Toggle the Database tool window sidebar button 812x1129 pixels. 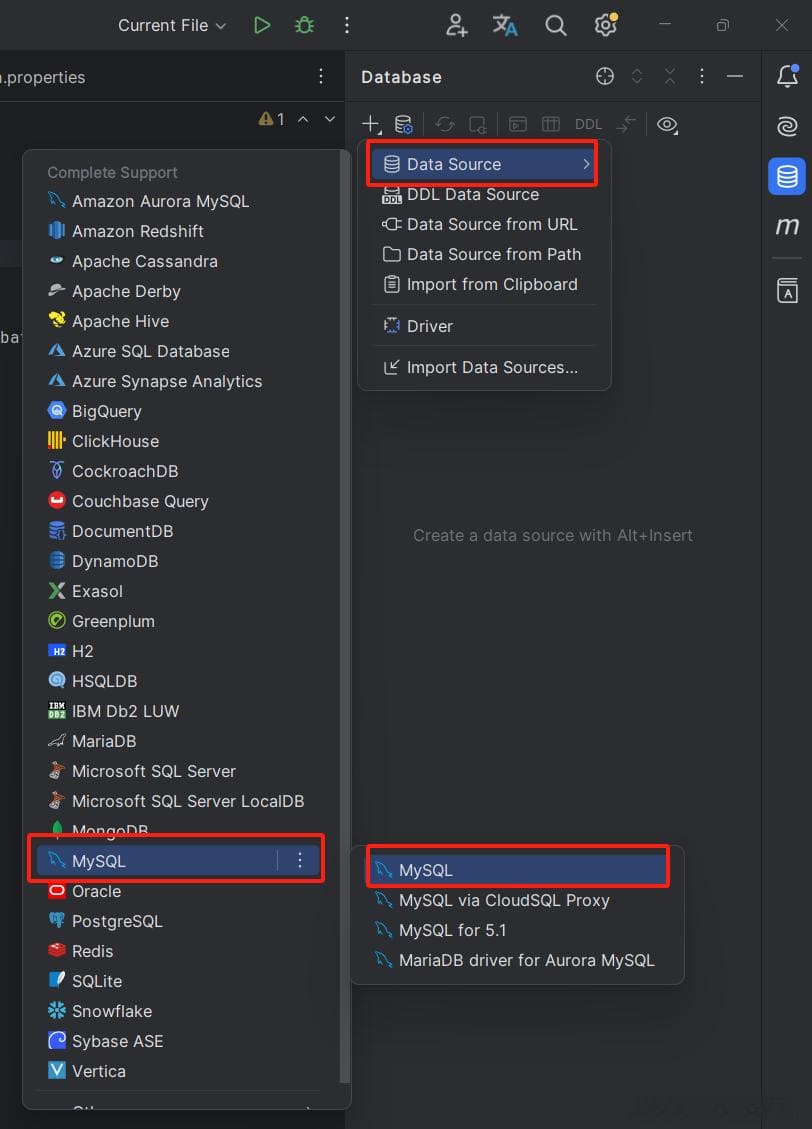pos(787,176)
